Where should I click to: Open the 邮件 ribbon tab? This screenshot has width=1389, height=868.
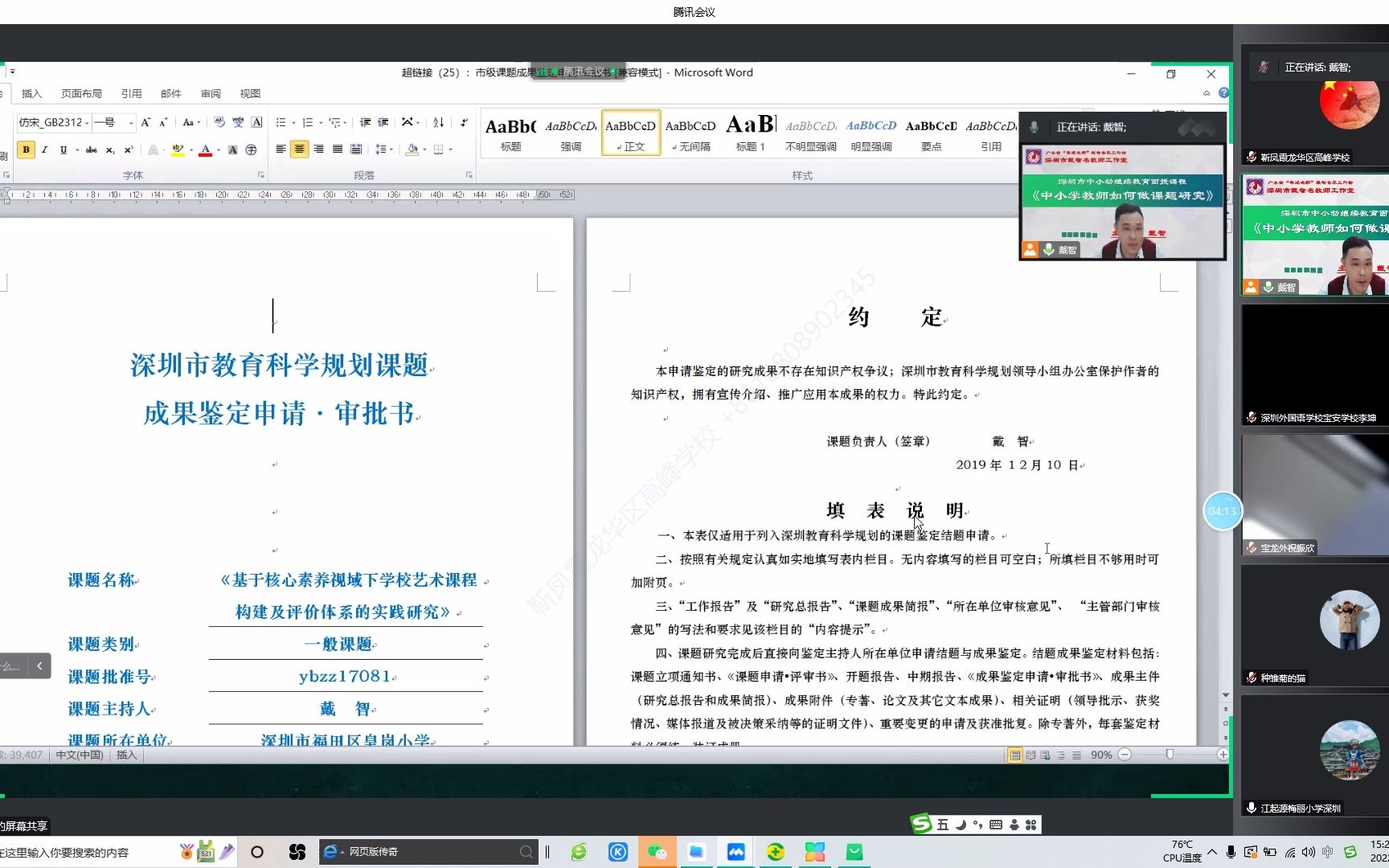pyautogui.click(x=171, y=93)
